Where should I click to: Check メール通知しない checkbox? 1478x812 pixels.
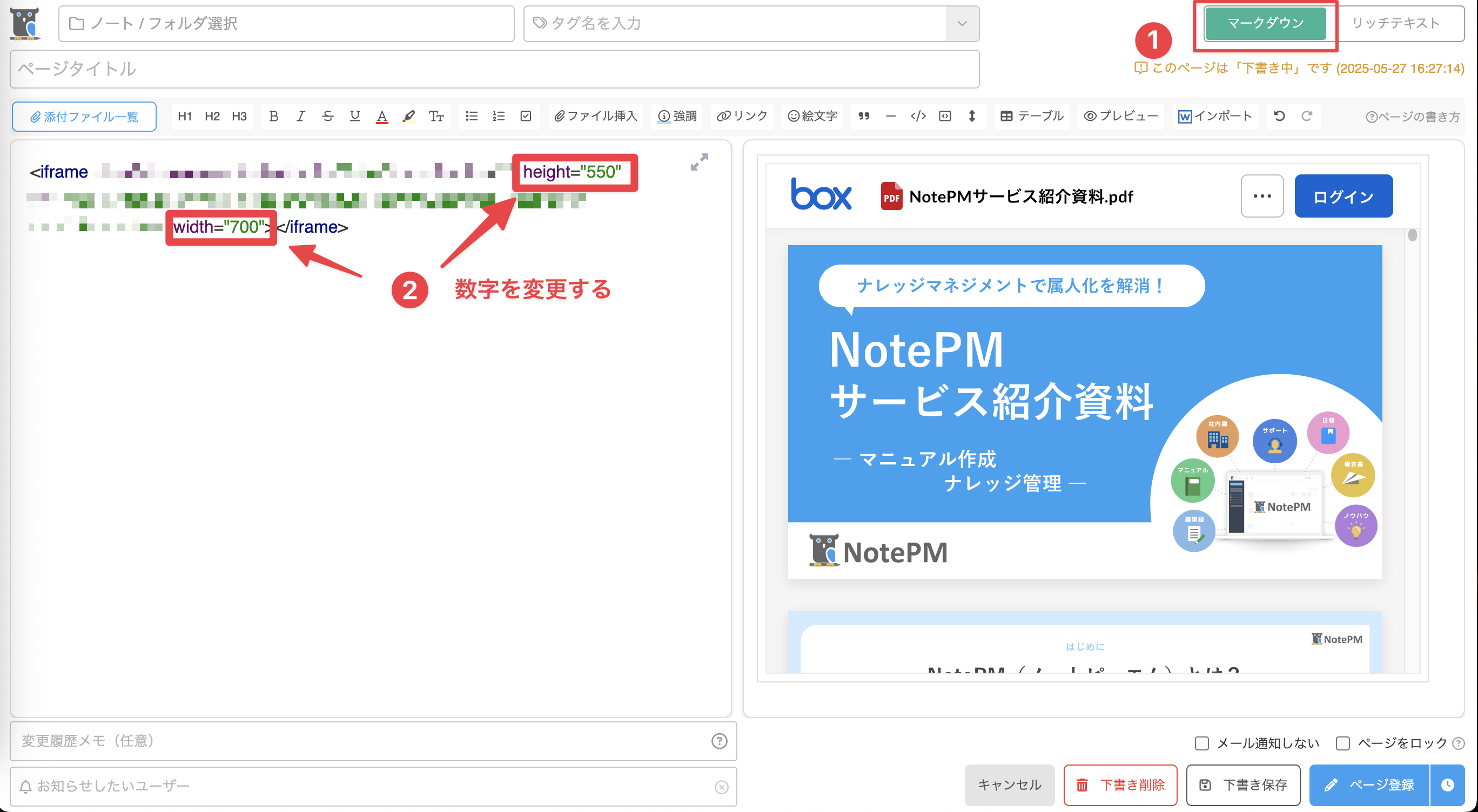(x=1201, y=743)
